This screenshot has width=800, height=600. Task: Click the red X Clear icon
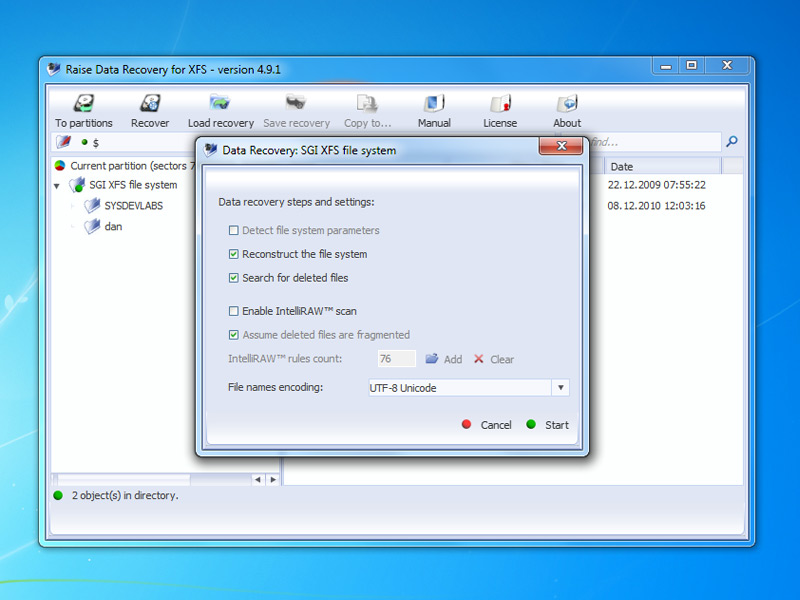coord(478,359)
